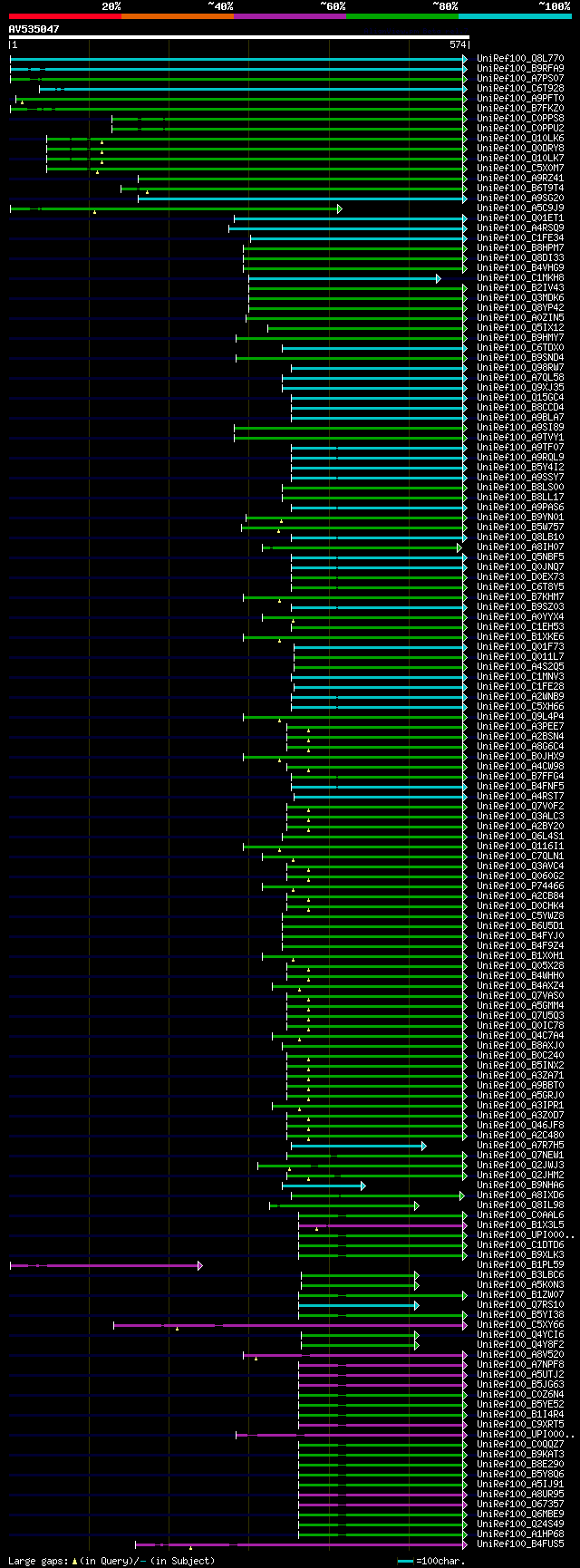Select the UniRef100_Q8LB10 label
This screenshot has width=580, height=1568.
(x=520, y=537)
